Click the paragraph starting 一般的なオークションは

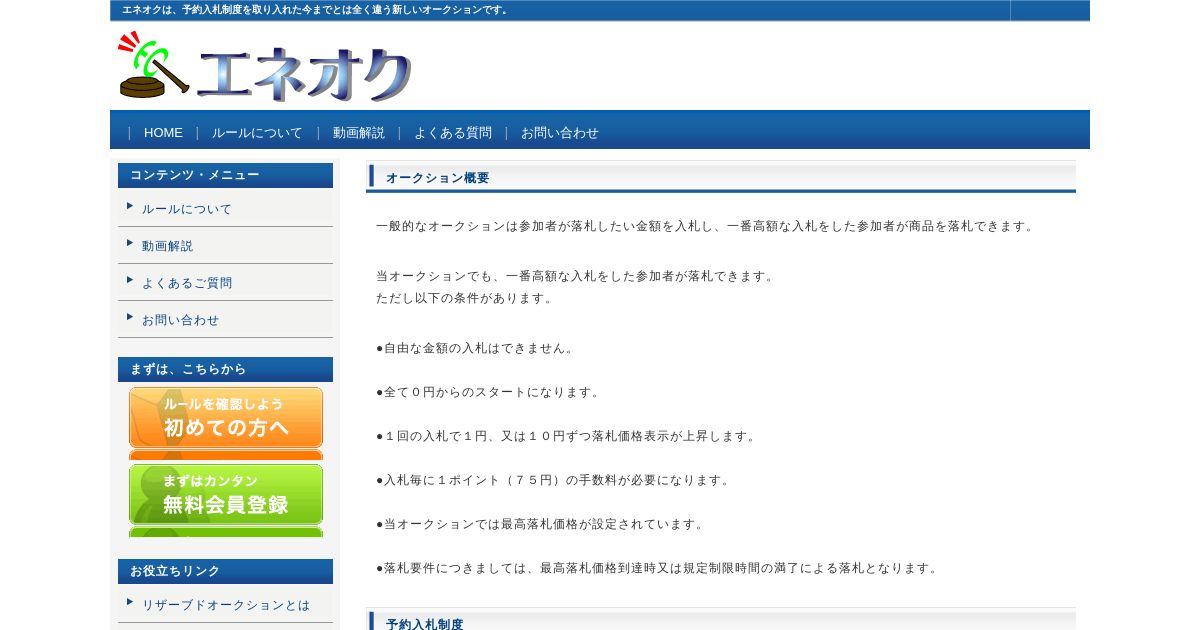707,226
